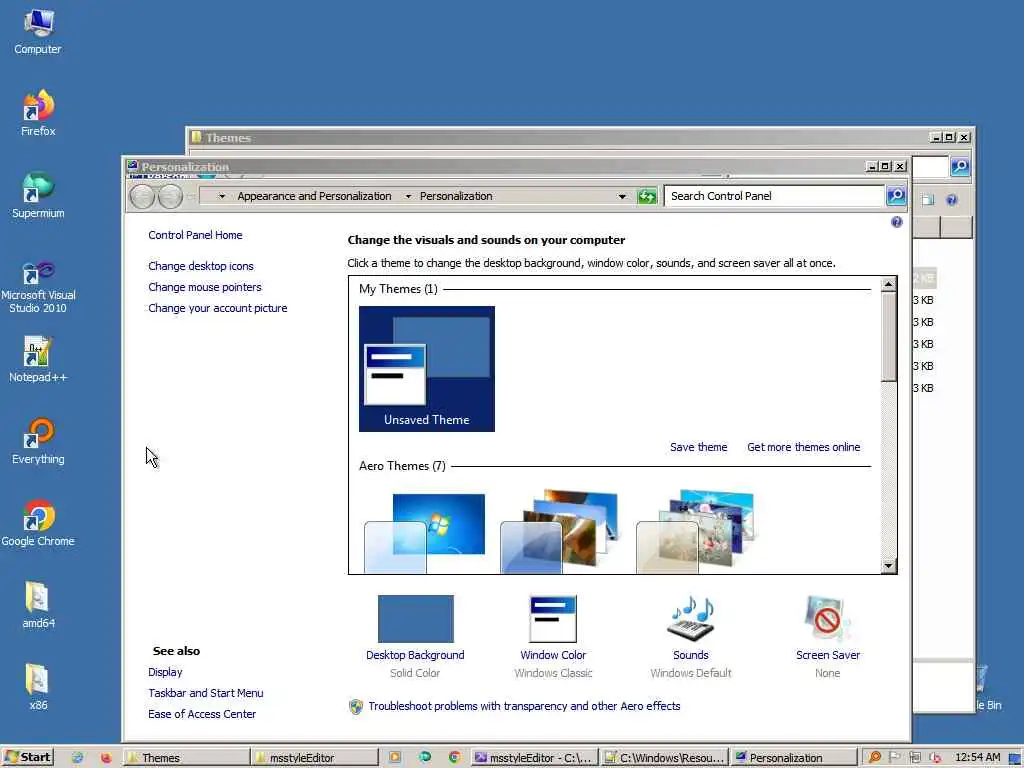
Task: Expand the dropdown arrow before Appearance and Personalization
Action: coord(222,196)
